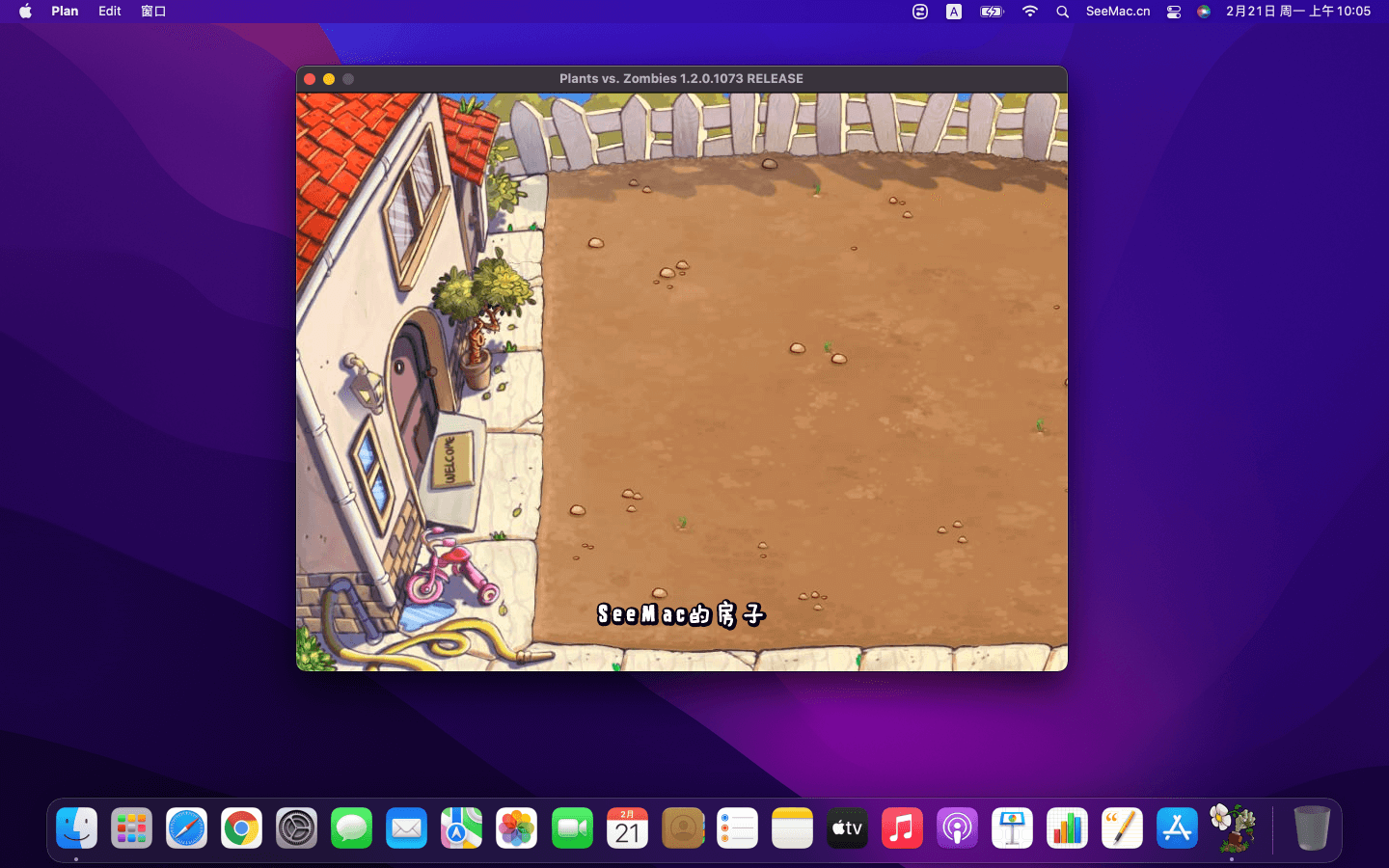This screenshot has width=1389, height=868.
Task: Open the 窗口 window menu
Action: click(x=153, y=12)
